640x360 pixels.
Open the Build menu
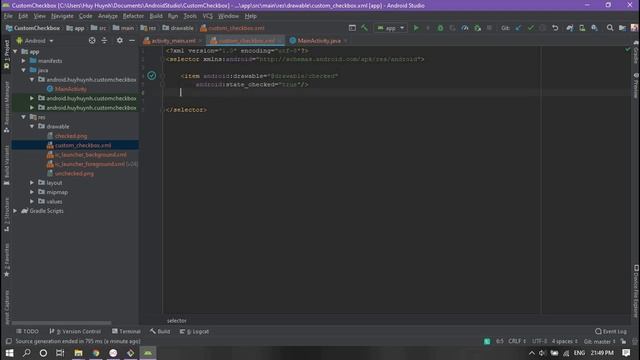coord(156,16)
